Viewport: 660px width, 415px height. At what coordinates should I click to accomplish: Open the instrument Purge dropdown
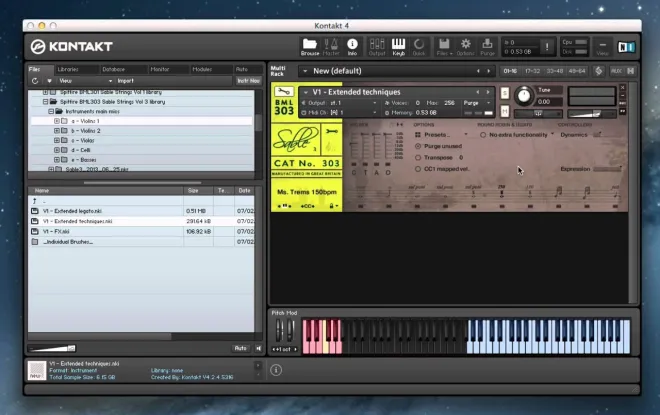[x=477, y=103]
